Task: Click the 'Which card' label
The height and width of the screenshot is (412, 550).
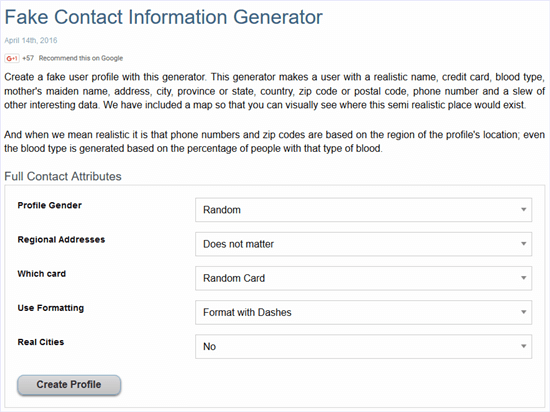Action: pyautogui.click(x=42, y=273)
